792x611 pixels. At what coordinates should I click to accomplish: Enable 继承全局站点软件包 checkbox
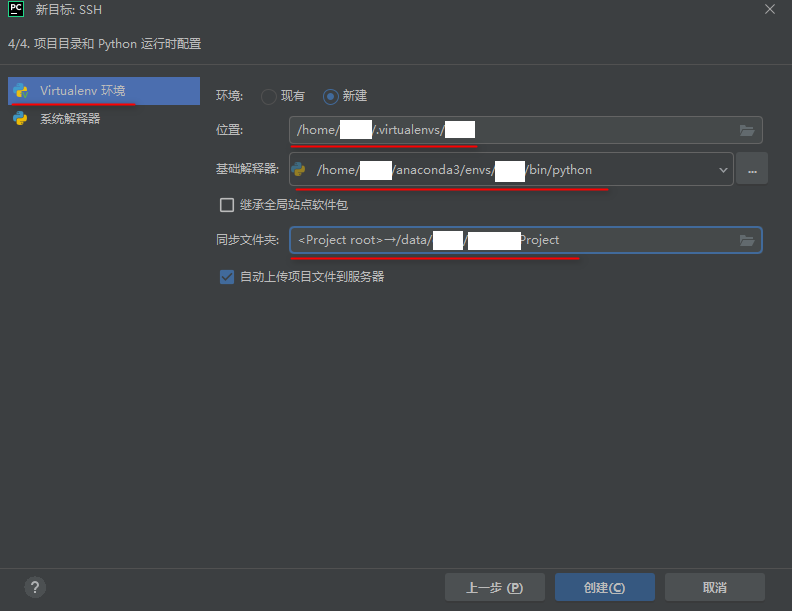tap(227, 205)
